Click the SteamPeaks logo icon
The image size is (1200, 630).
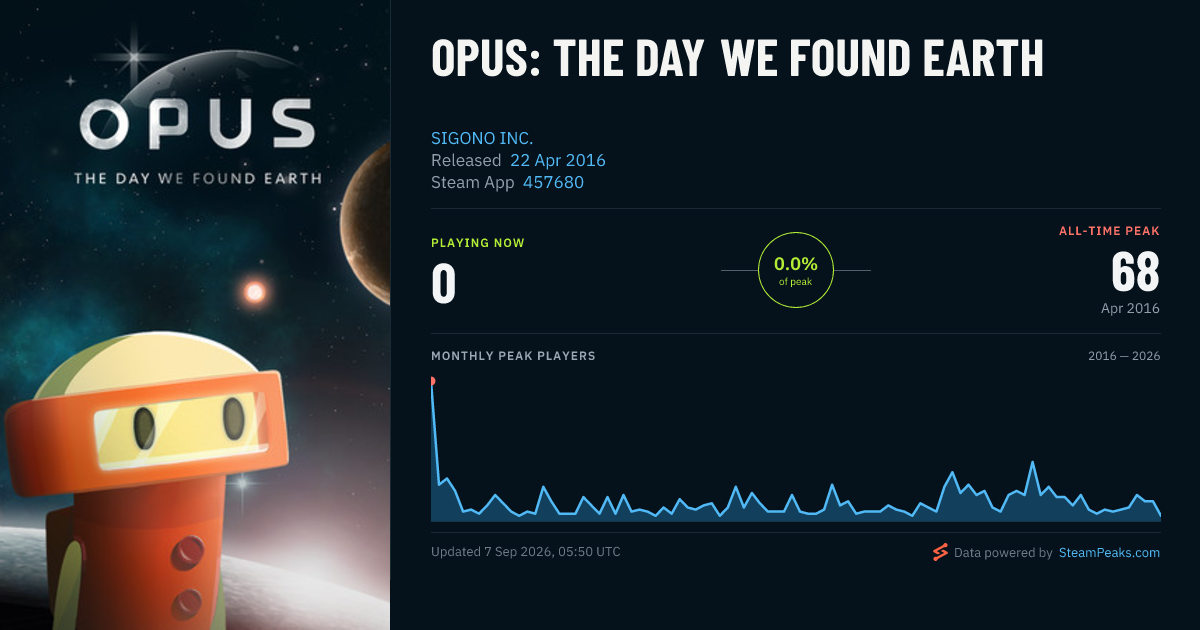939,552
